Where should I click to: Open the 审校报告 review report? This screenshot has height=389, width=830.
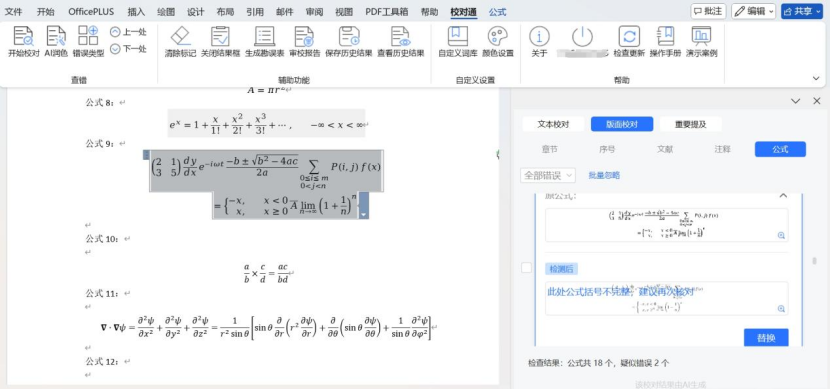point(304,41)
